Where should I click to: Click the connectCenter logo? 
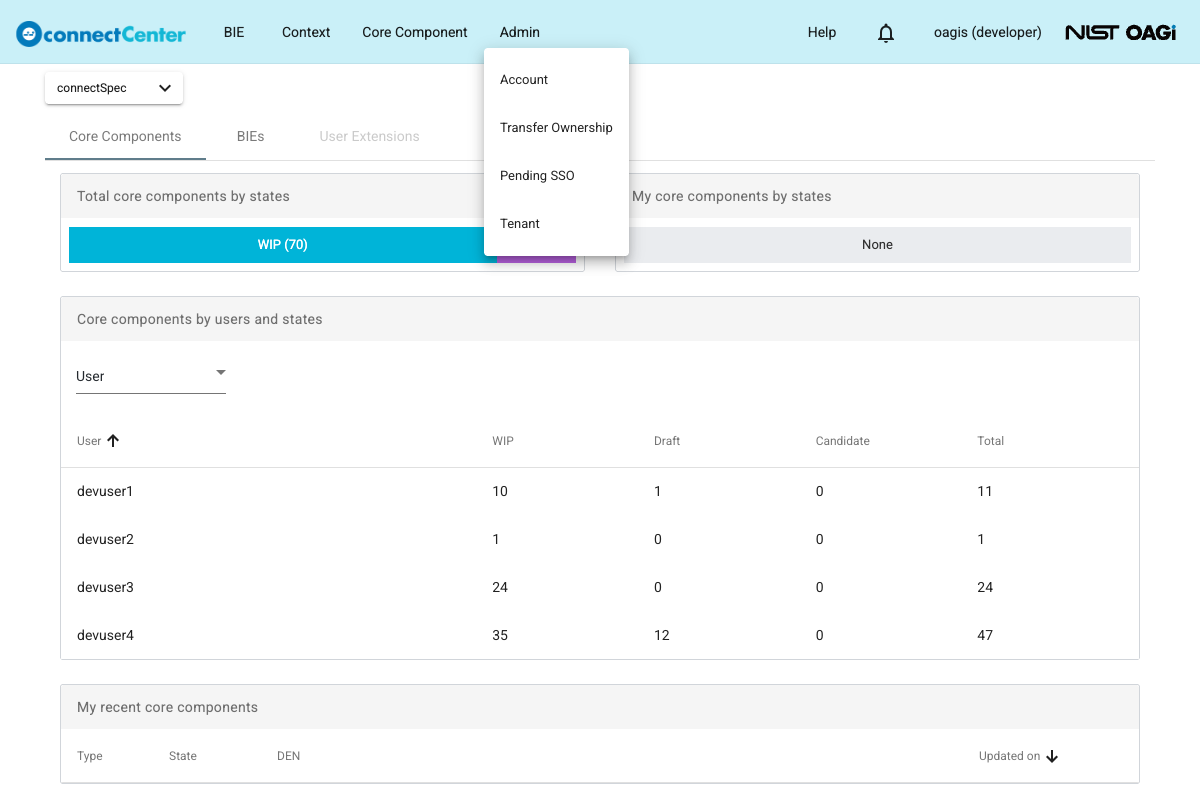point(101,33)
